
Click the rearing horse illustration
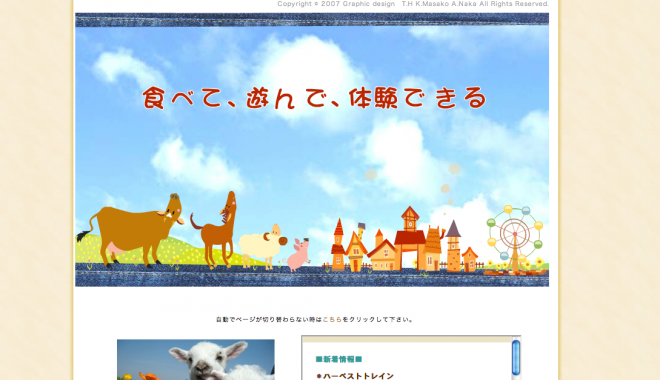point(215,231)
